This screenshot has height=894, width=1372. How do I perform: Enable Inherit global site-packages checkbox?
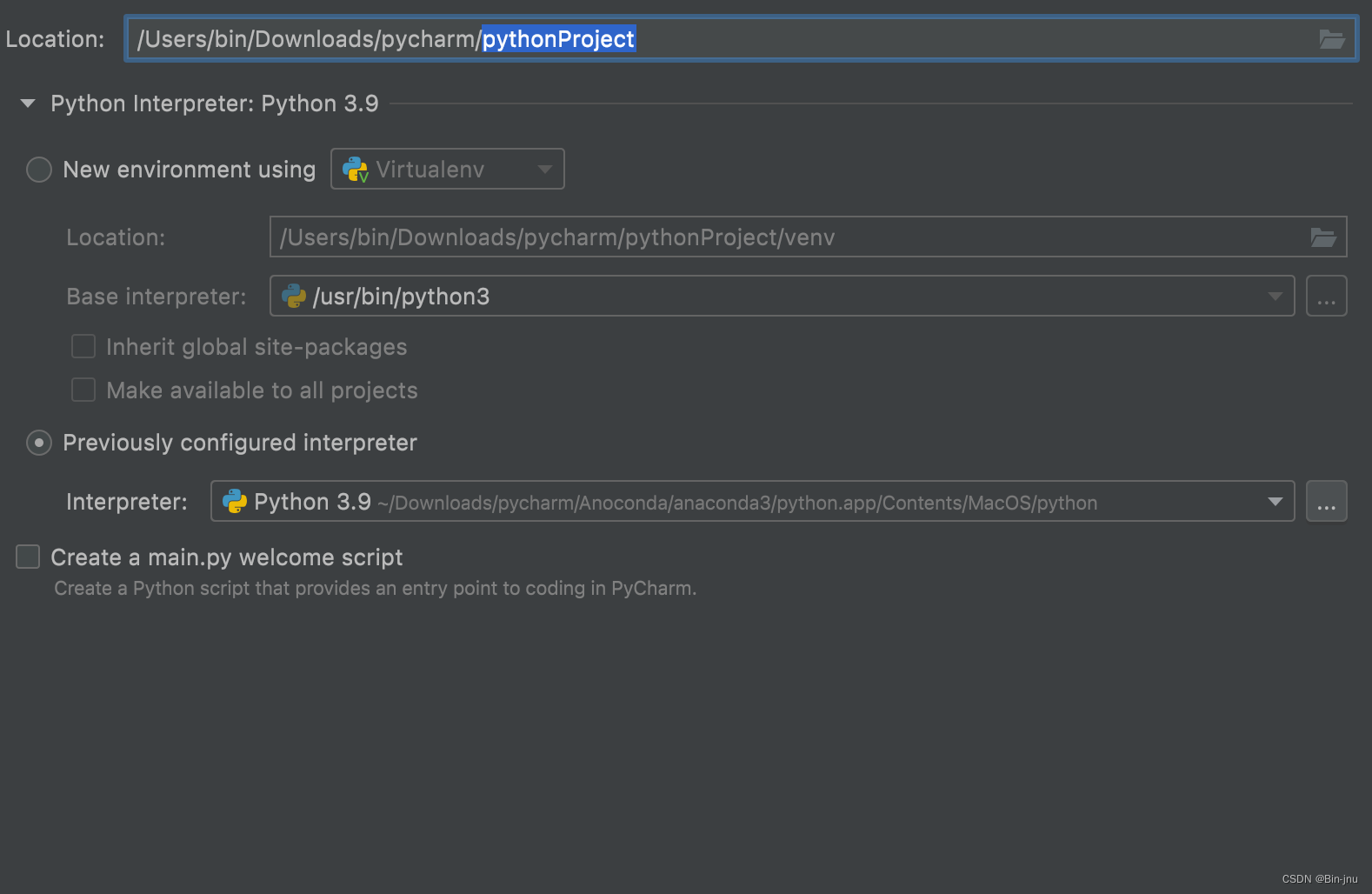tap(83, 346)
